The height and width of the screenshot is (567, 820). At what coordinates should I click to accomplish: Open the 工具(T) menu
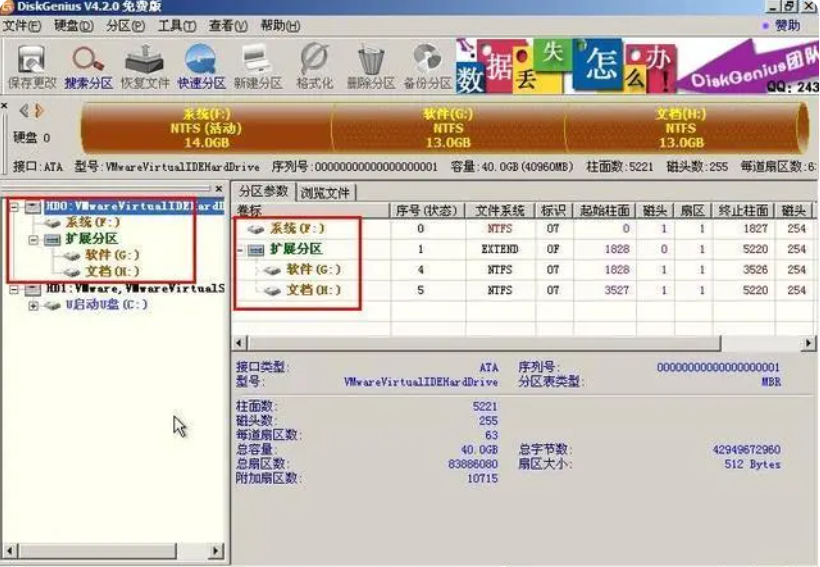(x=176, y=25)
